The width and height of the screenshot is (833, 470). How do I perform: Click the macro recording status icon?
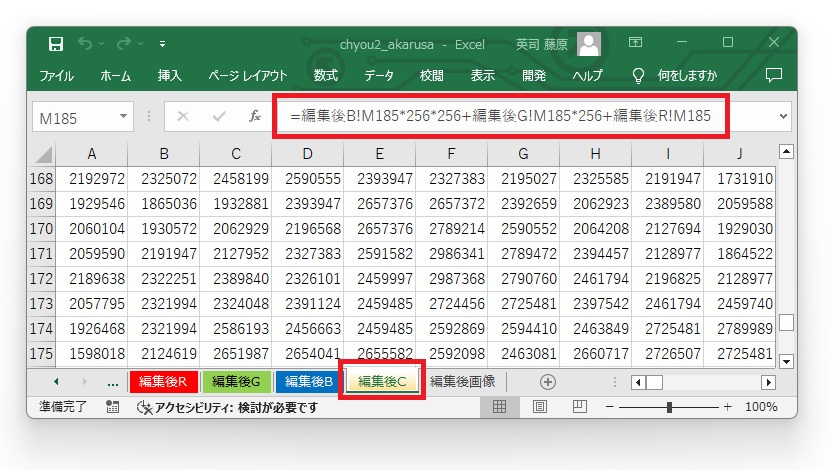[112, 407]
